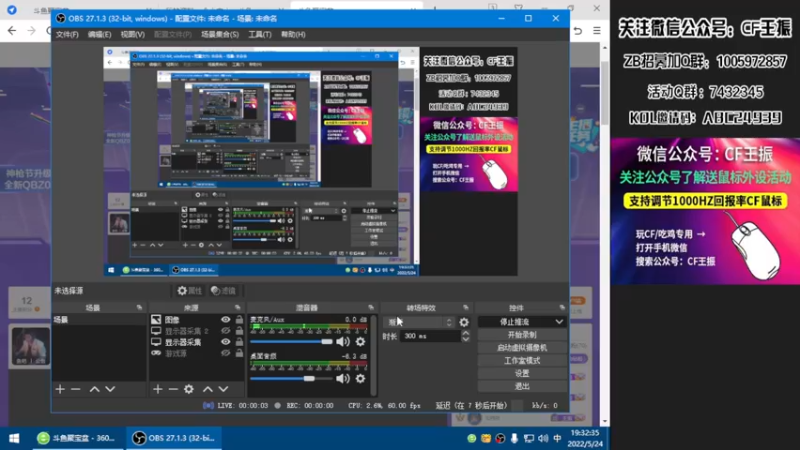800x450 pixels.
Task: Move scene down arrow icon
Action: point(110,389)
